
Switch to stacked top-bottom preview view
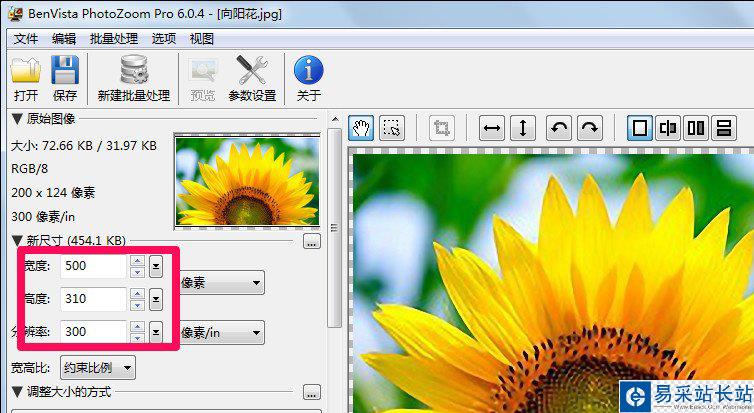724,128
